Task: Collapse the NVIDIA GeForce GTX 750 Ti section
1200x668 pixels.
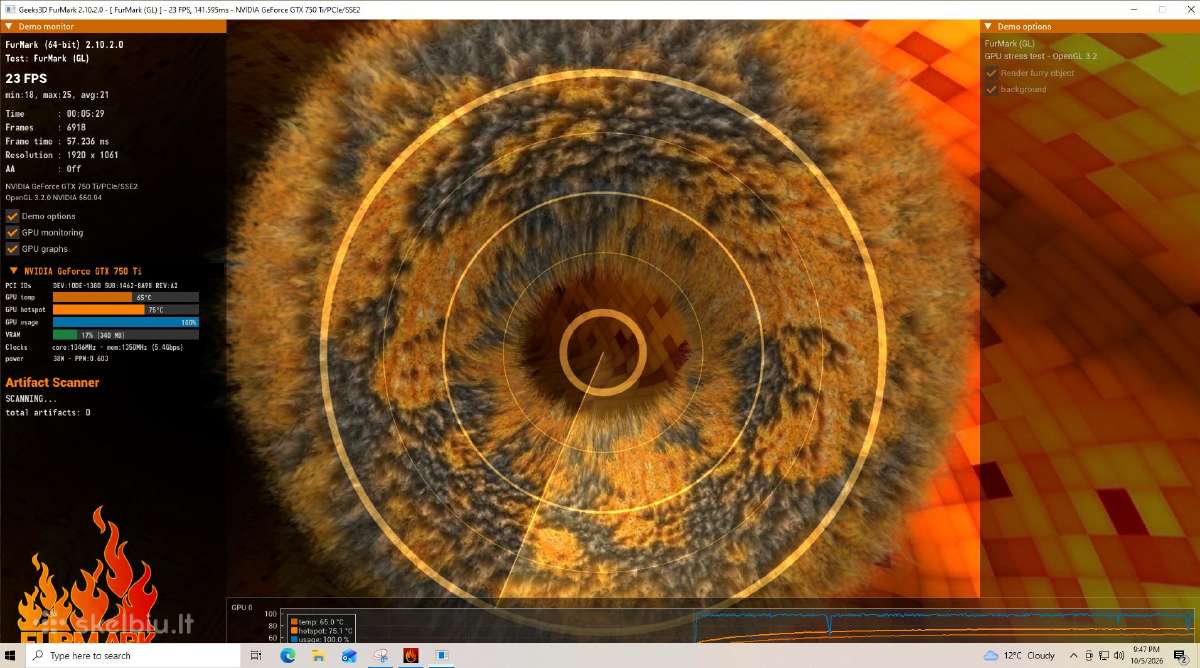Action: click(x=13, y=270)
